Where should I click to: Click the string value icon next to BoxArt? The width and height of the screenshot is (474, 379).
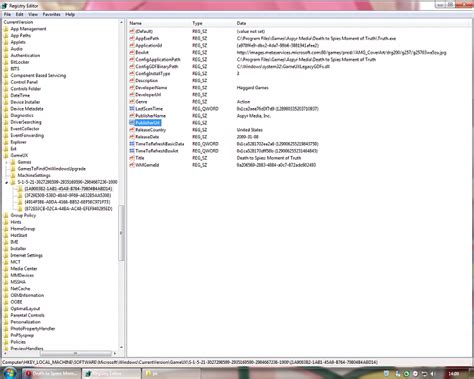coord(132,52)
